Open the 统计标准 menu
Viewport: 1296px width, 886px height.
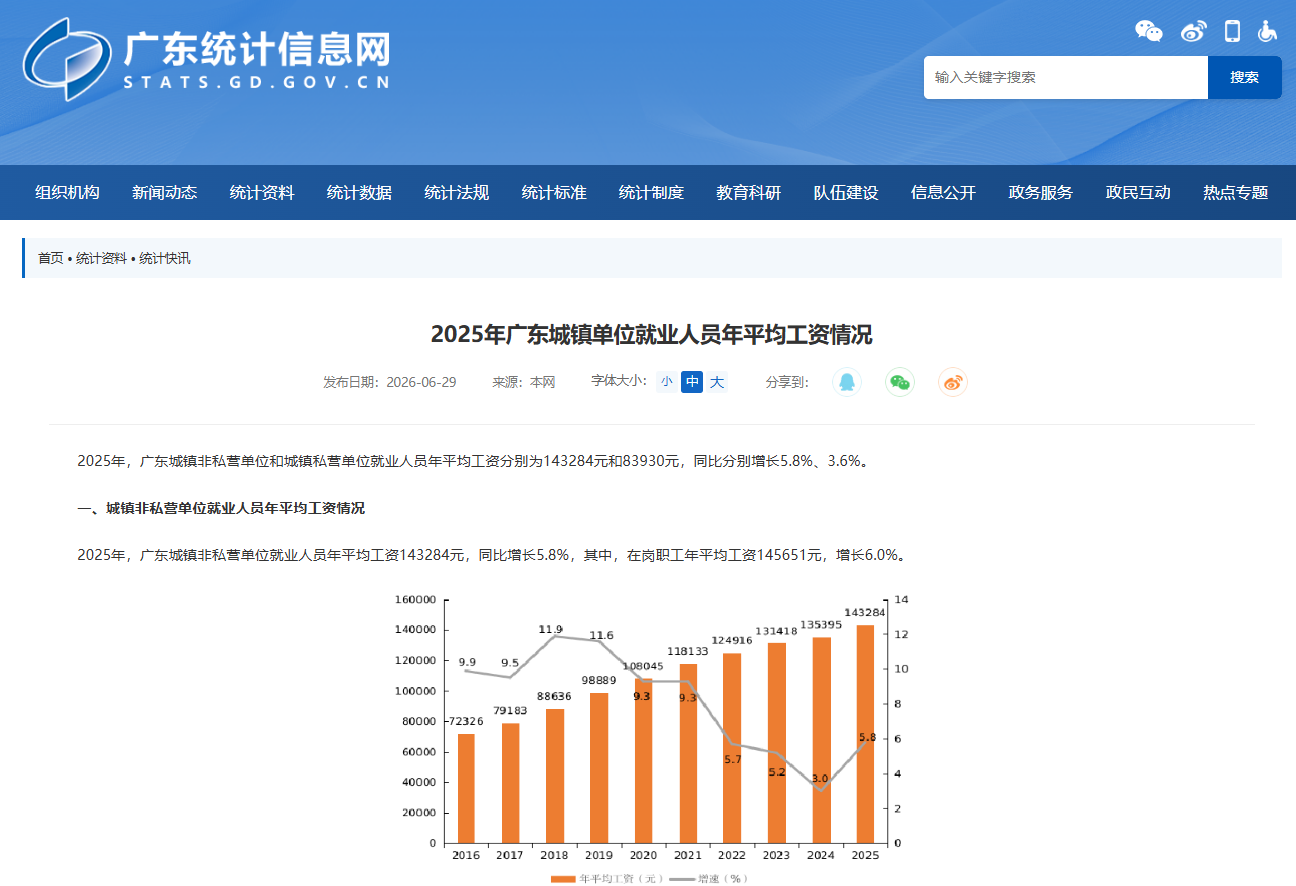554,193
